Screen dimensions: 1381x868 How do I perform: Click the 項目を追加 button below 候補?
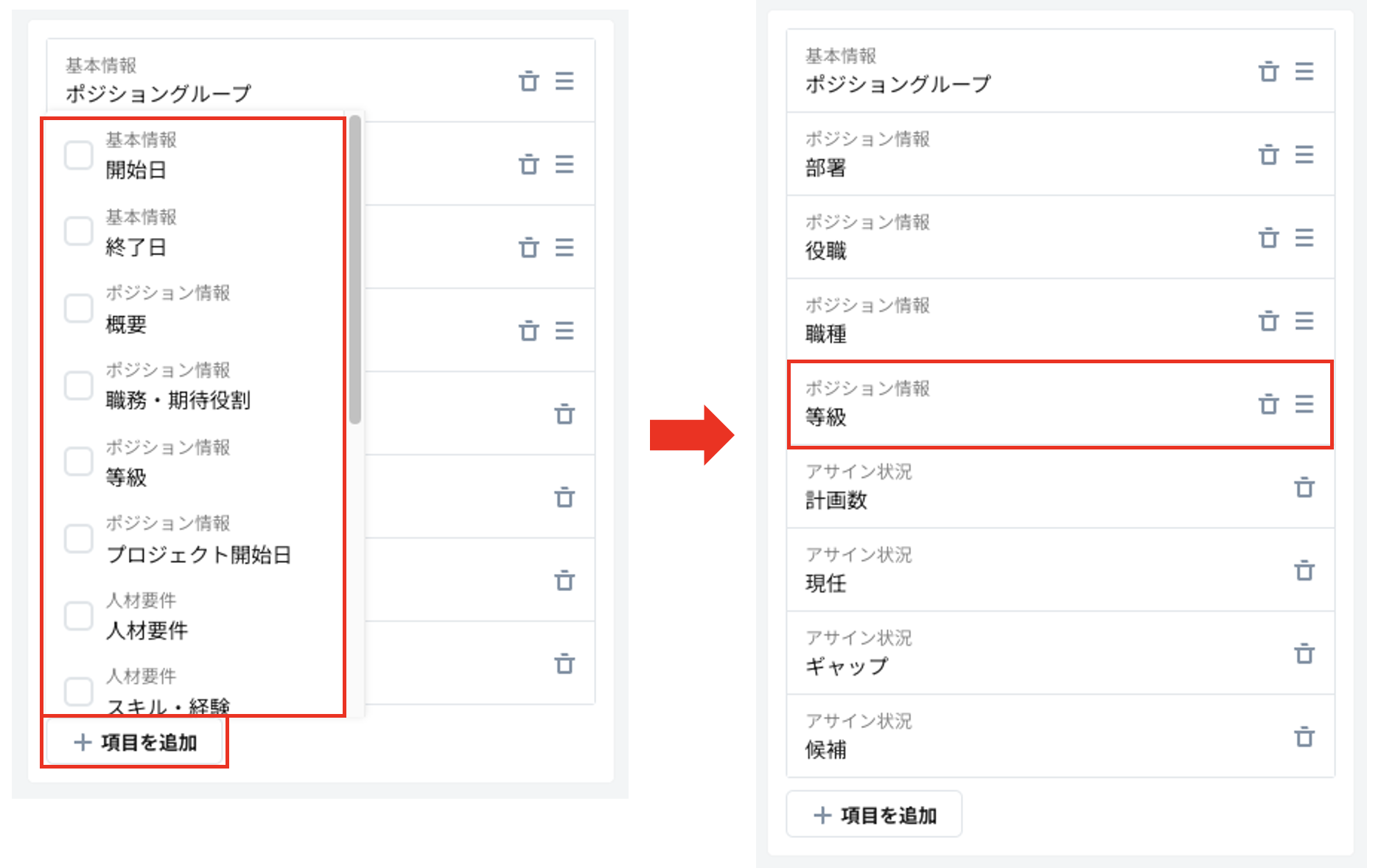coord(874,815)
